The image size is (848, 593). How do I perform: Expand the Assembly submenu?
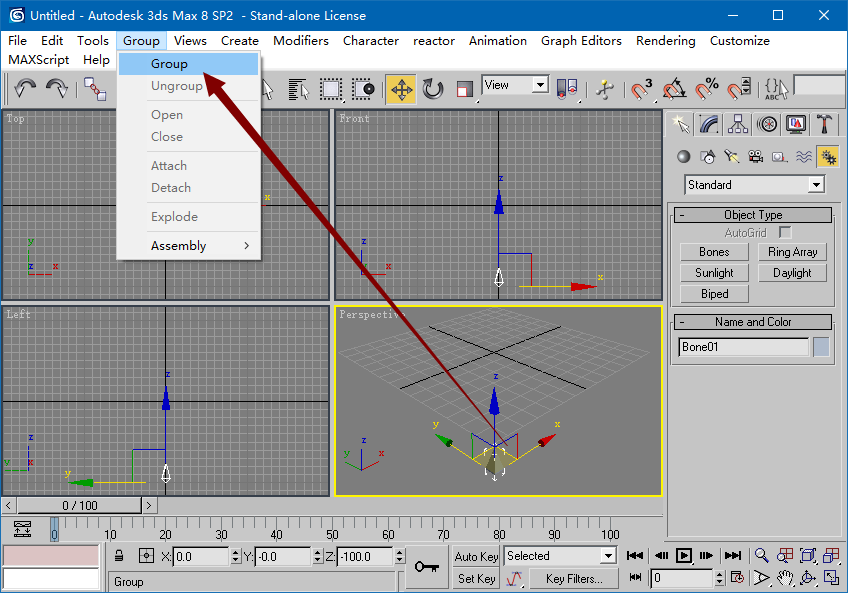189,246
